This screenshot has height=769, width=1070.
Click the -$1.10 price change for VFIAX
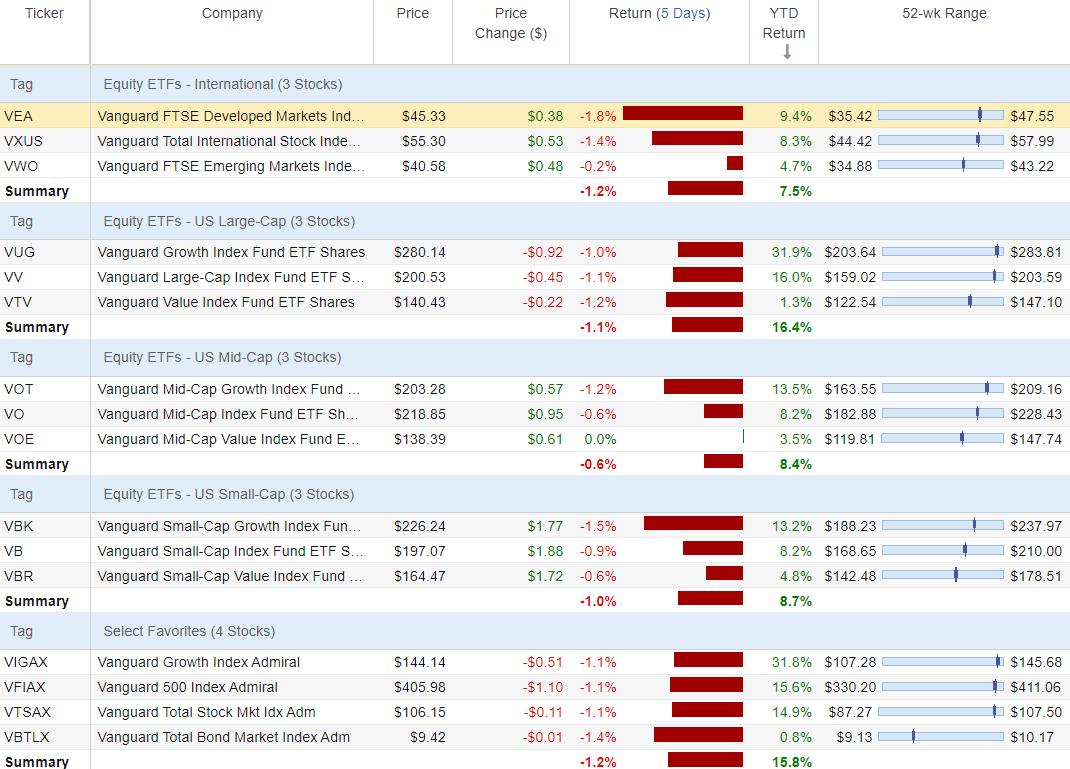543,687
